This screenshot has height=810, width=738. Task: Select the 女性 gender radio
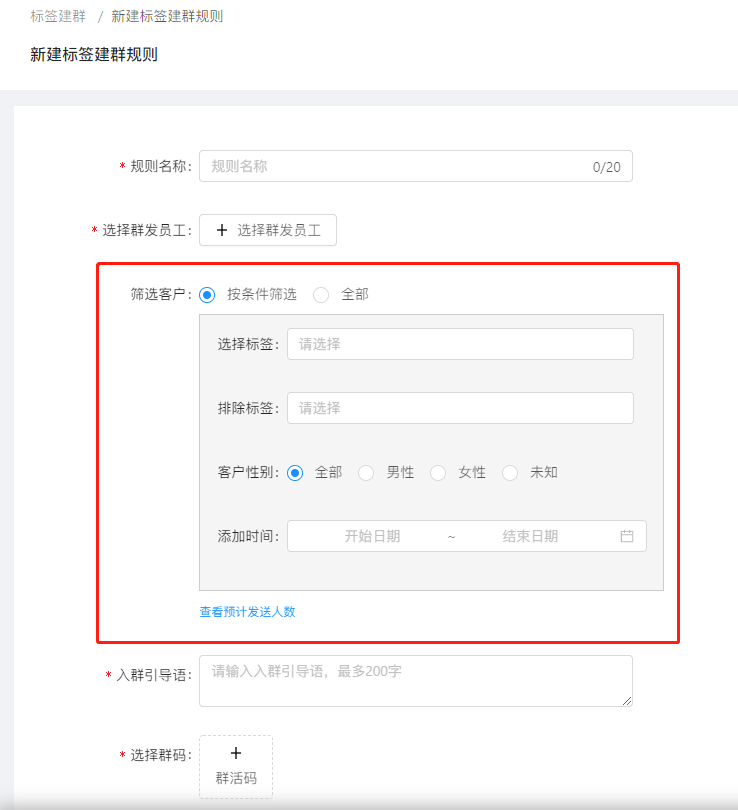coord(438,473)
